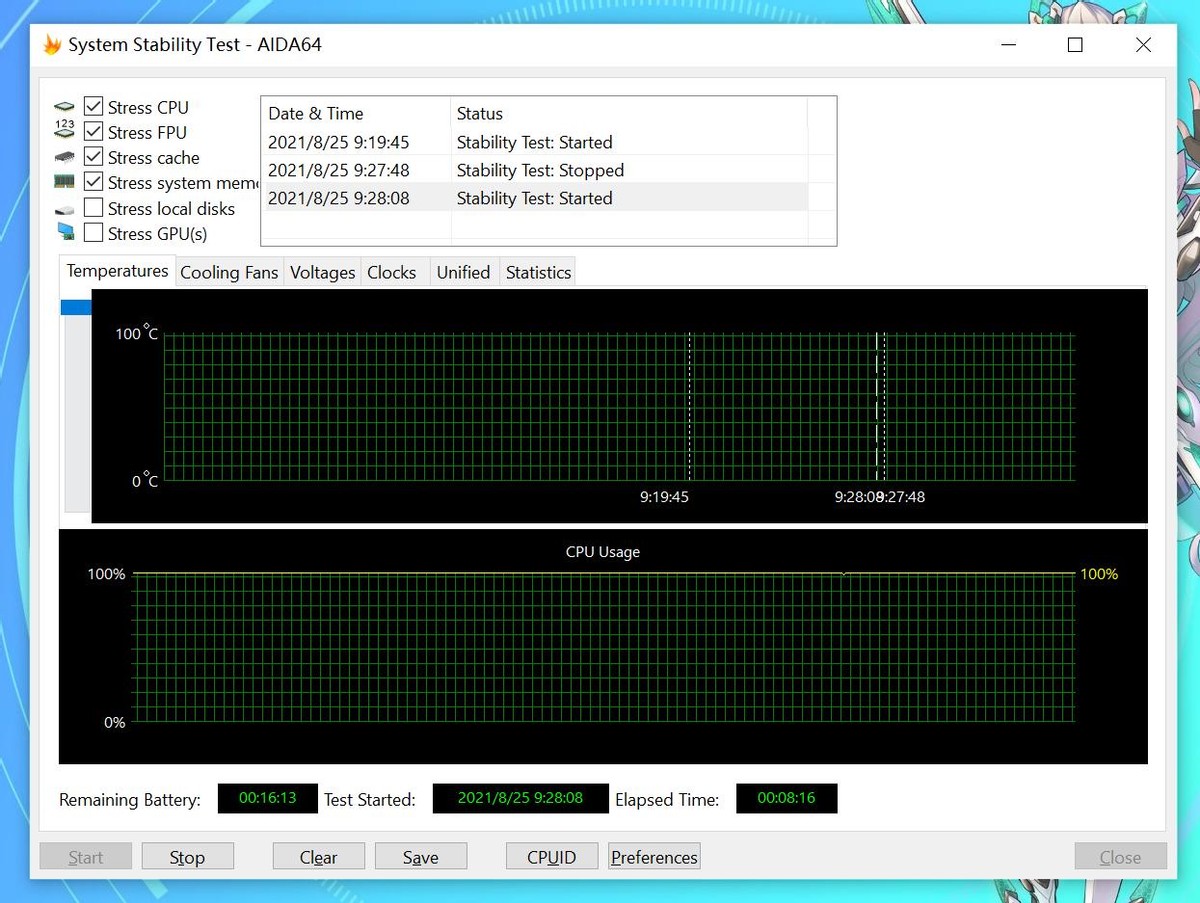
Task: Select the 2021/8/25 9:28:08 log entry
Action: (x=534, y=198)
